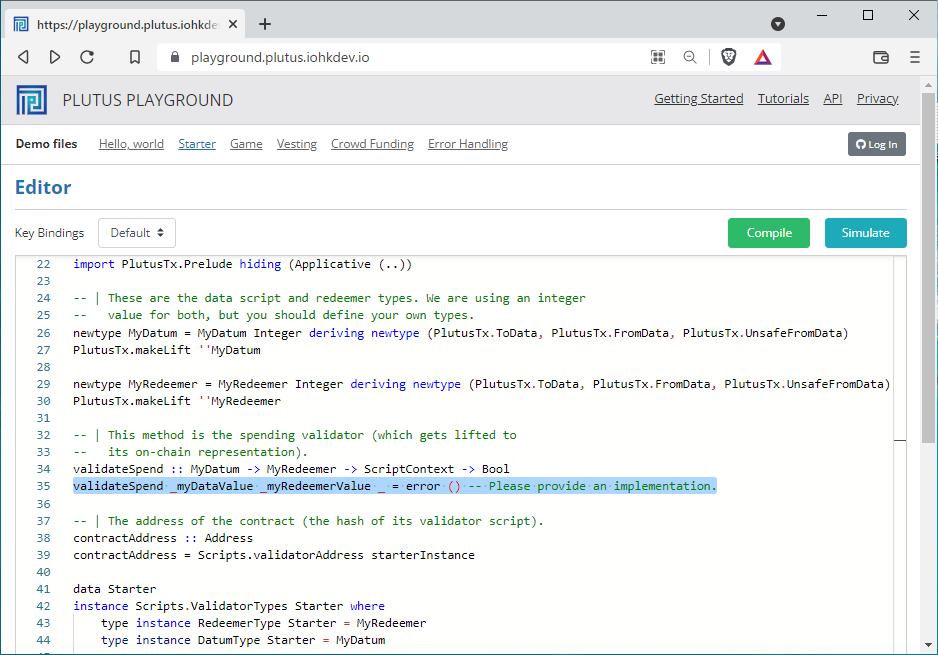Reload the page with refresh icon
Image resolution: width=938 pixels, height=655 pixels.
(87, 58)
